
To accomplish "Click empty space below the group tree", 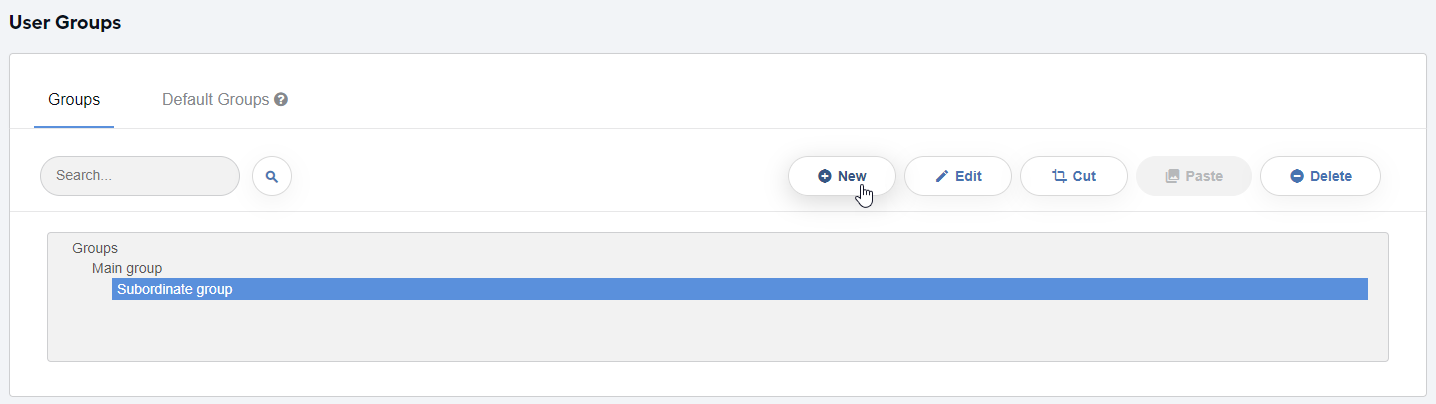I will [x=717, y=330].
